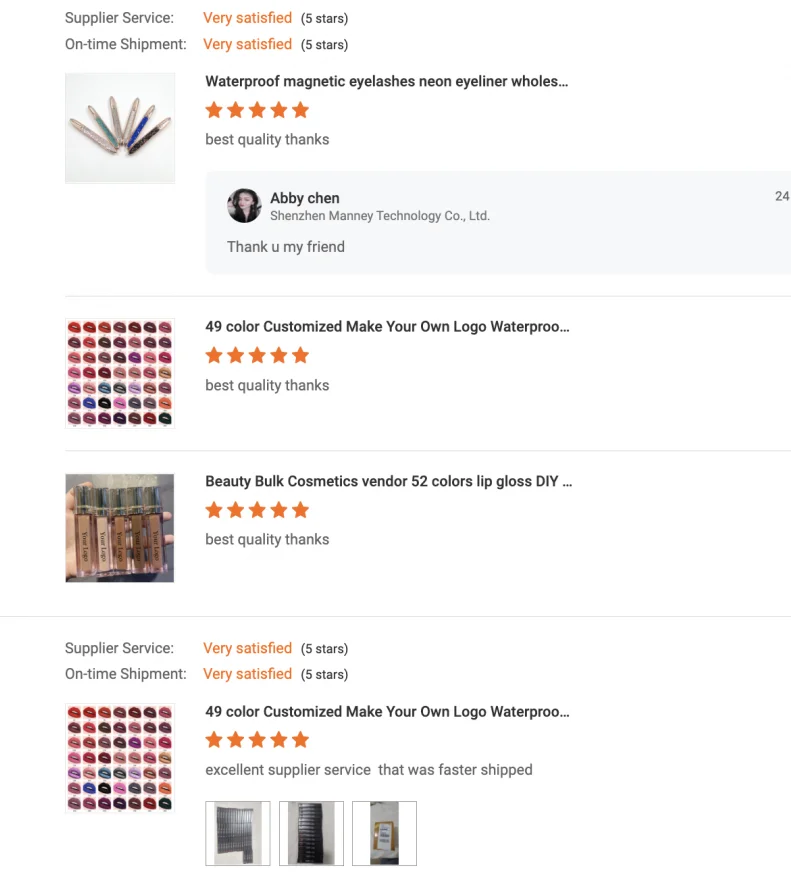Click the Abby chen reviewer name

[x=304, y=198]
